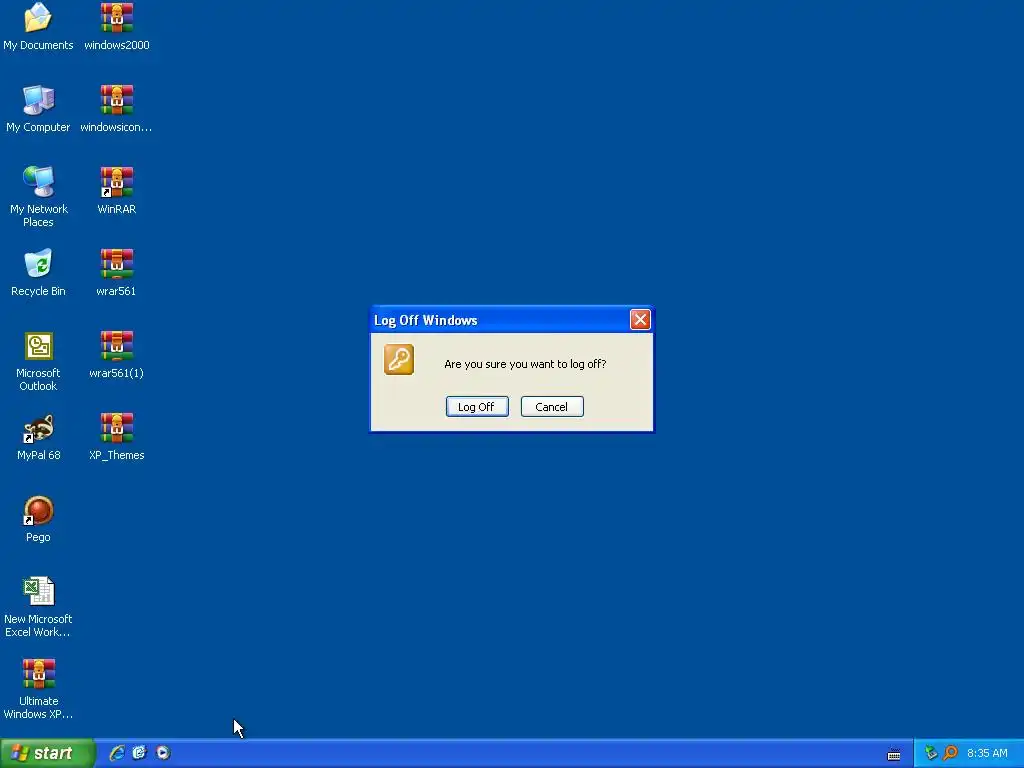Click the orange magnifier tray icon
1024x768 pixels.
pos(950,753)
